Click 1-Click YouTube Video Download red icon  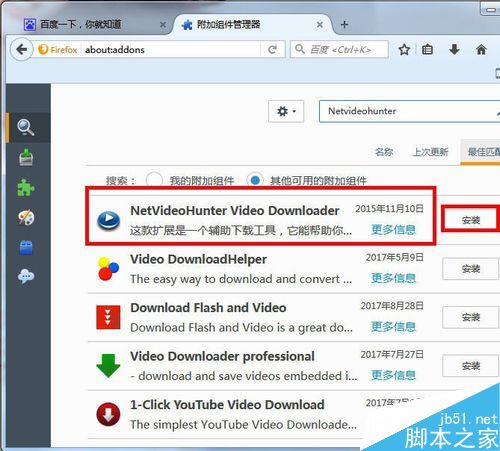[108, 414]
